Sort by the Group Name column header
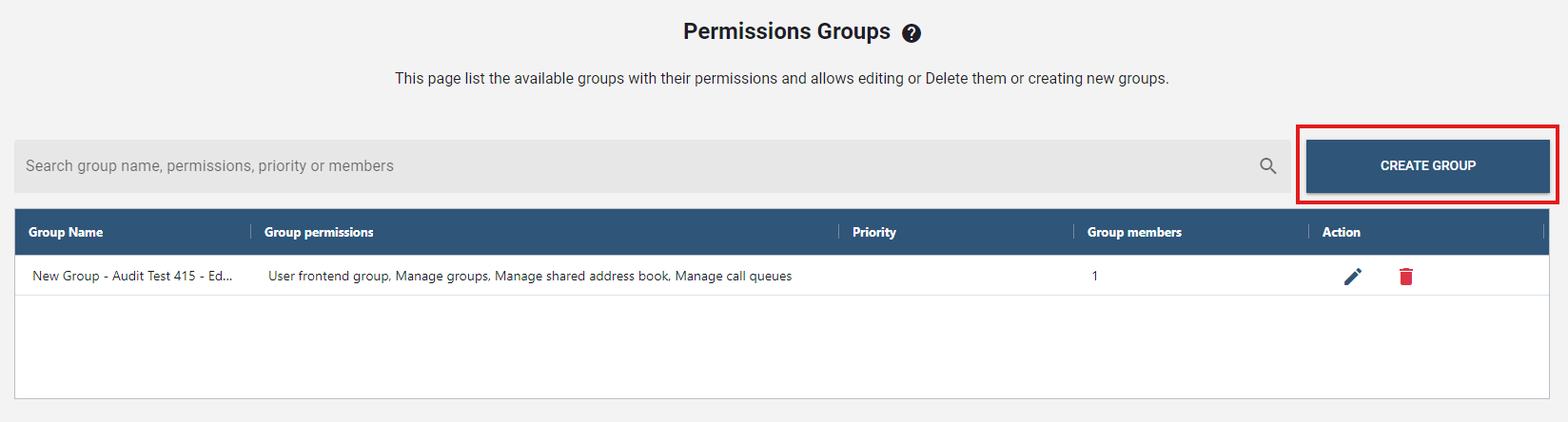The width and height of the screenshot is (1568, 422). [66, 232]
